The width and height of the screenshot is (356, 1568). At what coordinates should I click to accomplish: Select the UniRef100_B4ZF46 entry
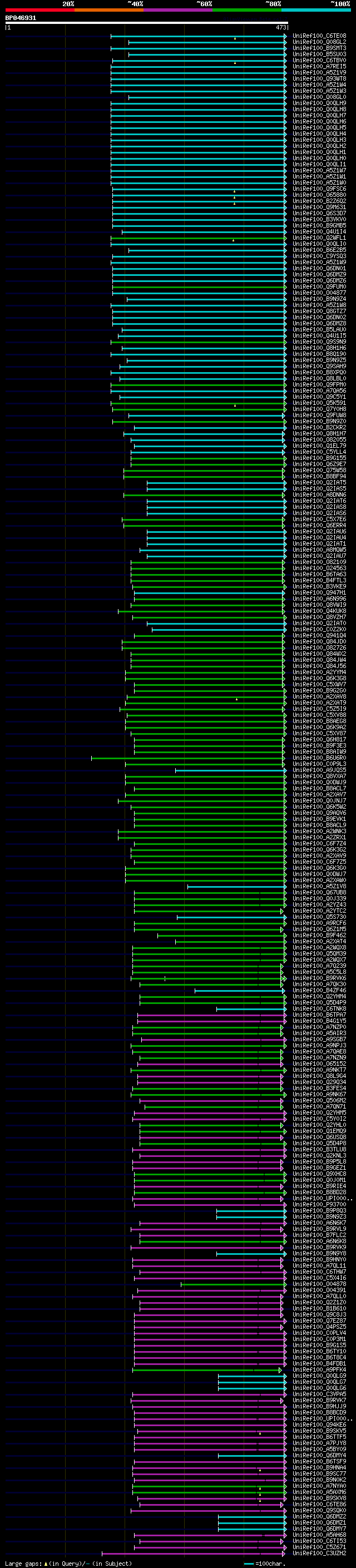point(319,990)
